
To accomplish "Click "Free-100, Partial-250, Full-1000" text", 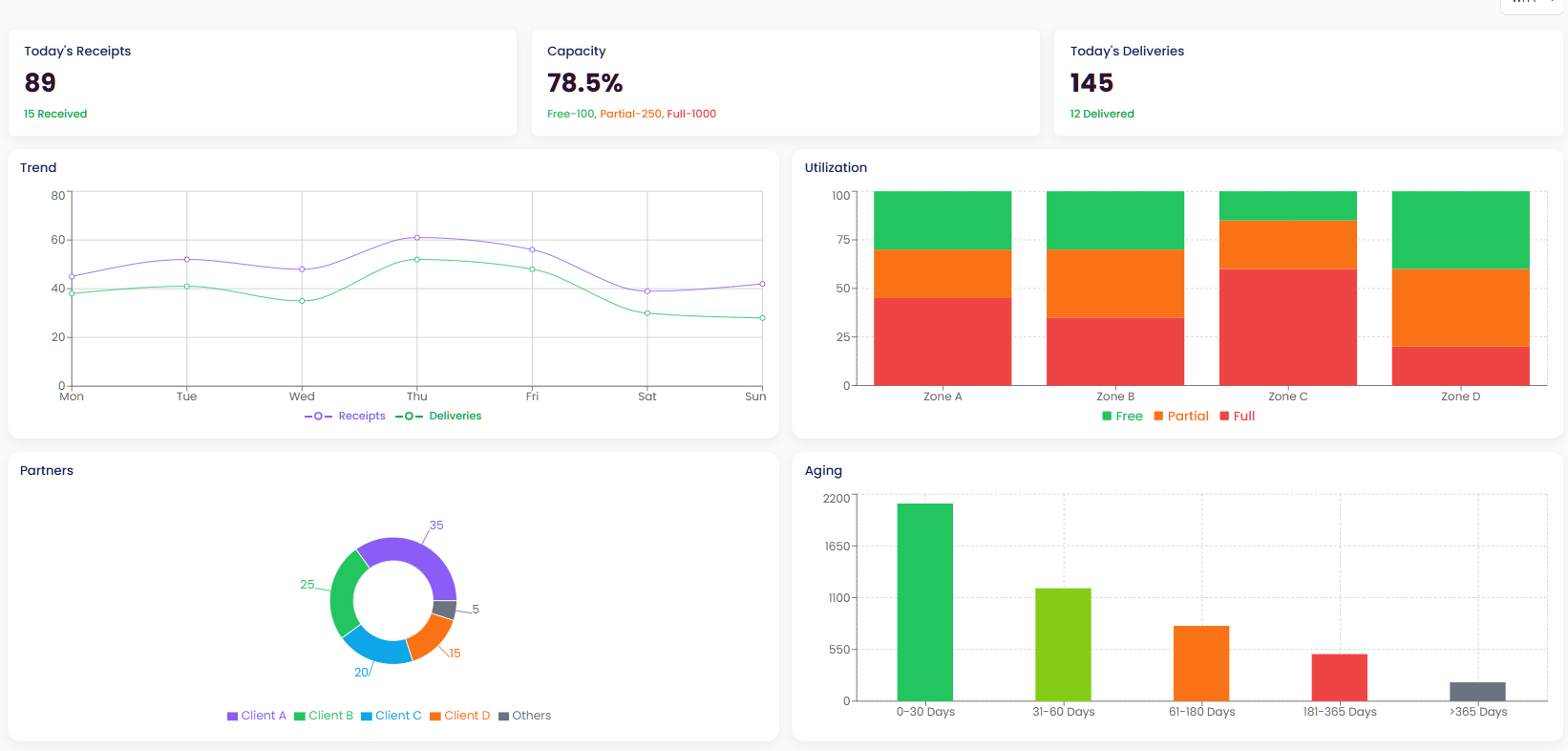I will pyautogui.click(x=631, y=114).
